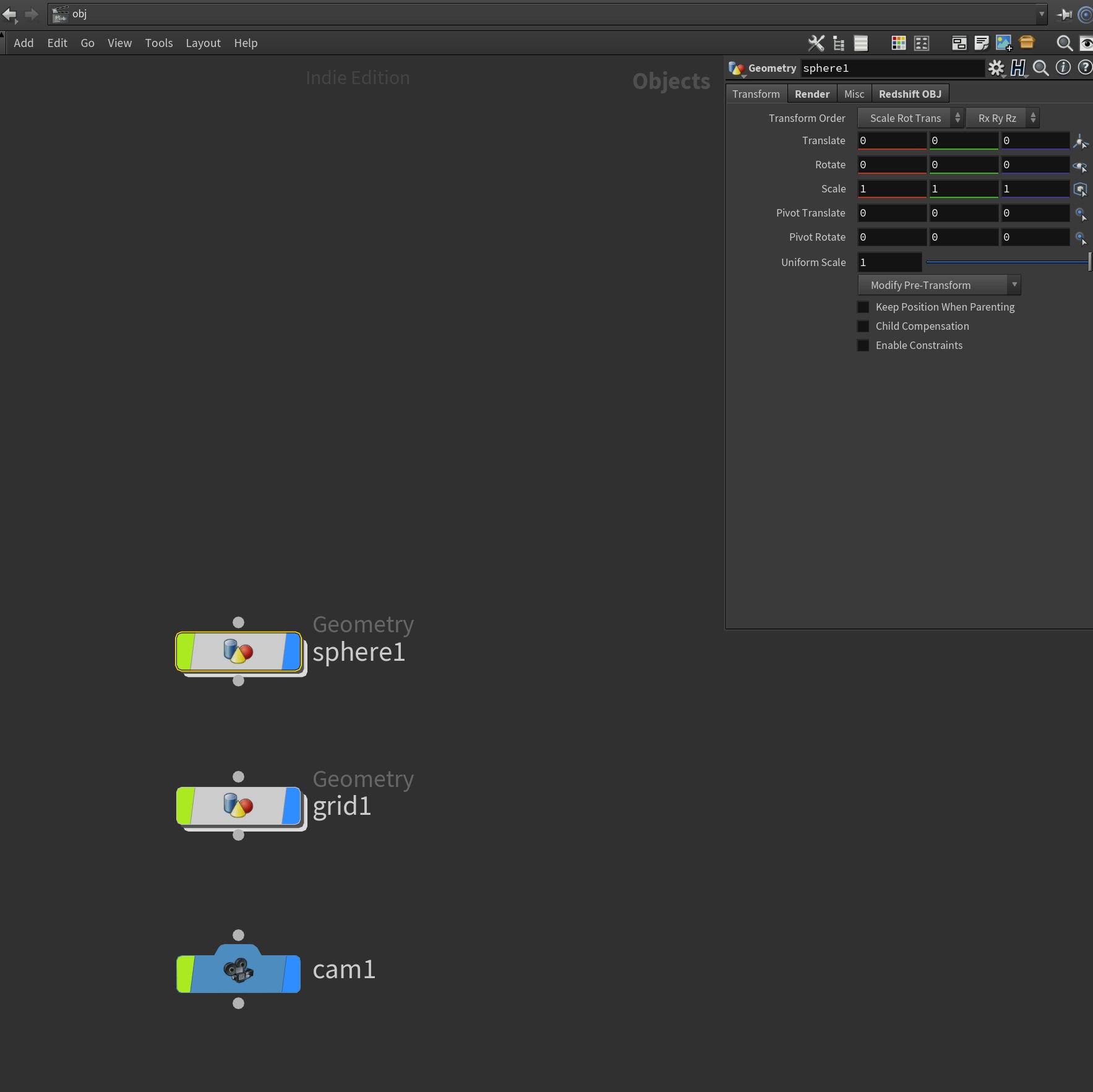Open Modify Pre-Transform dropdown
This screenshot has height=1092, width=1093.
point(939,285)
